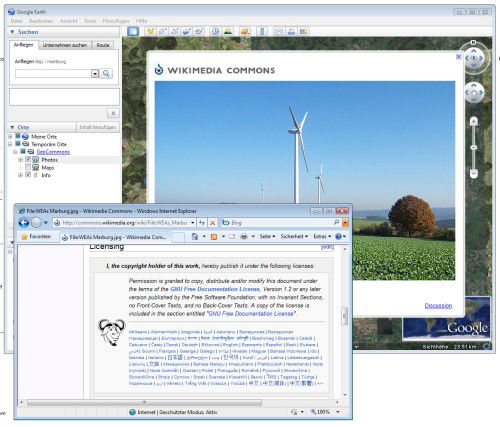This screenshot has width=500, height=427.
Task: Open the Discussion link in balloon
Action: pyautogui.click(x=438, y=306)
